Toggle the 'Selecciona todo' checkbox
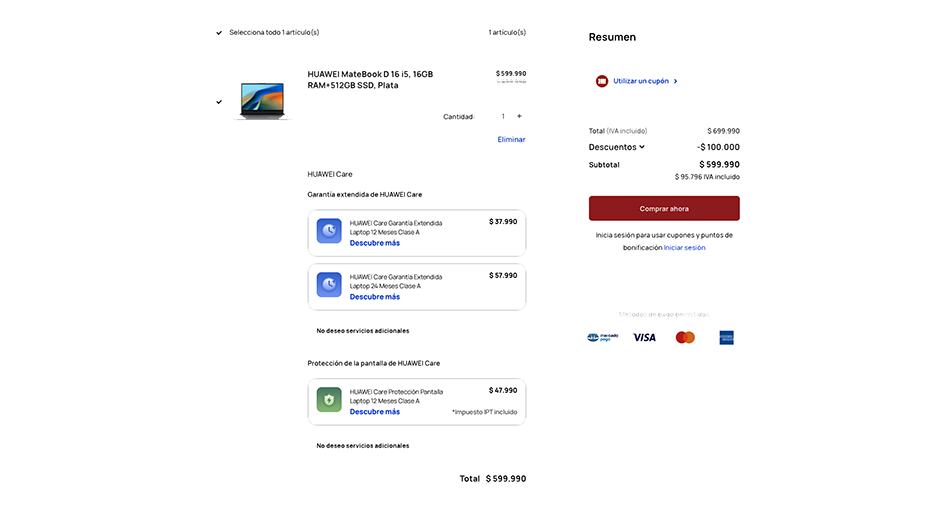 click(x=219, y=32)
